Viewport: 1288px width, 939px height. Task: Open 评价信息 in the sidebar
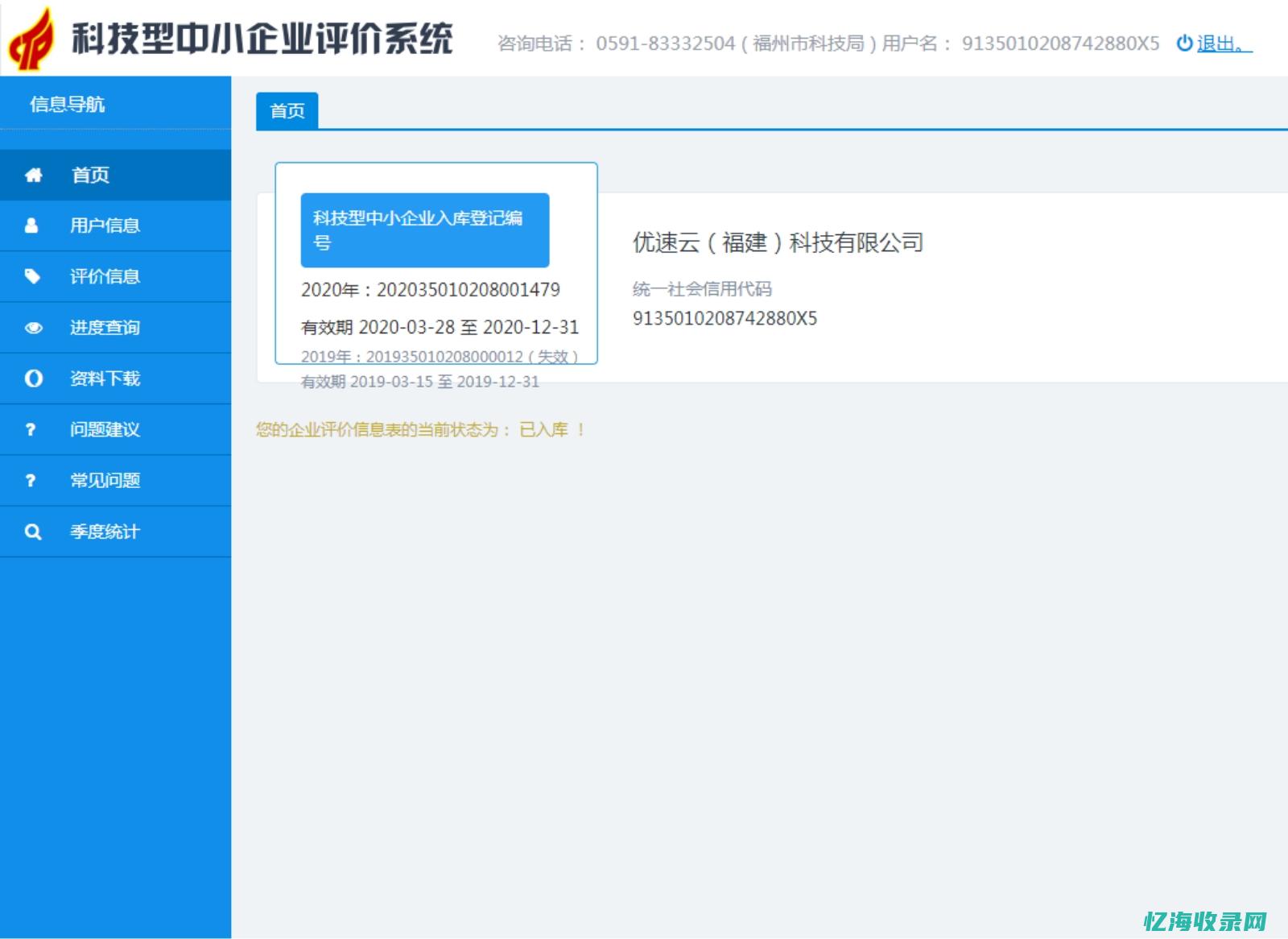116,276
